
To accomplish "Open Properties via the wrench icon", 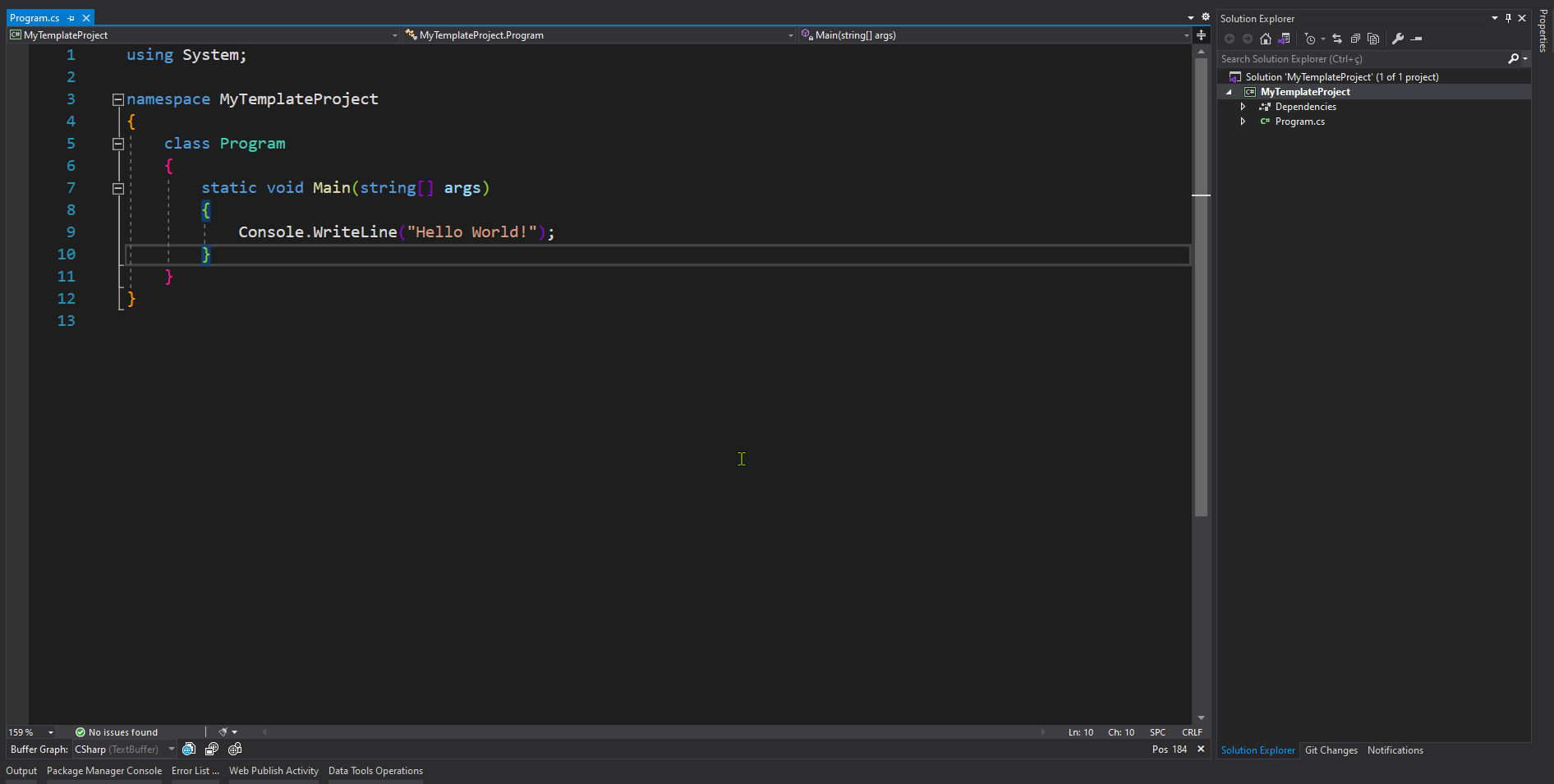I will point(1398,39).
